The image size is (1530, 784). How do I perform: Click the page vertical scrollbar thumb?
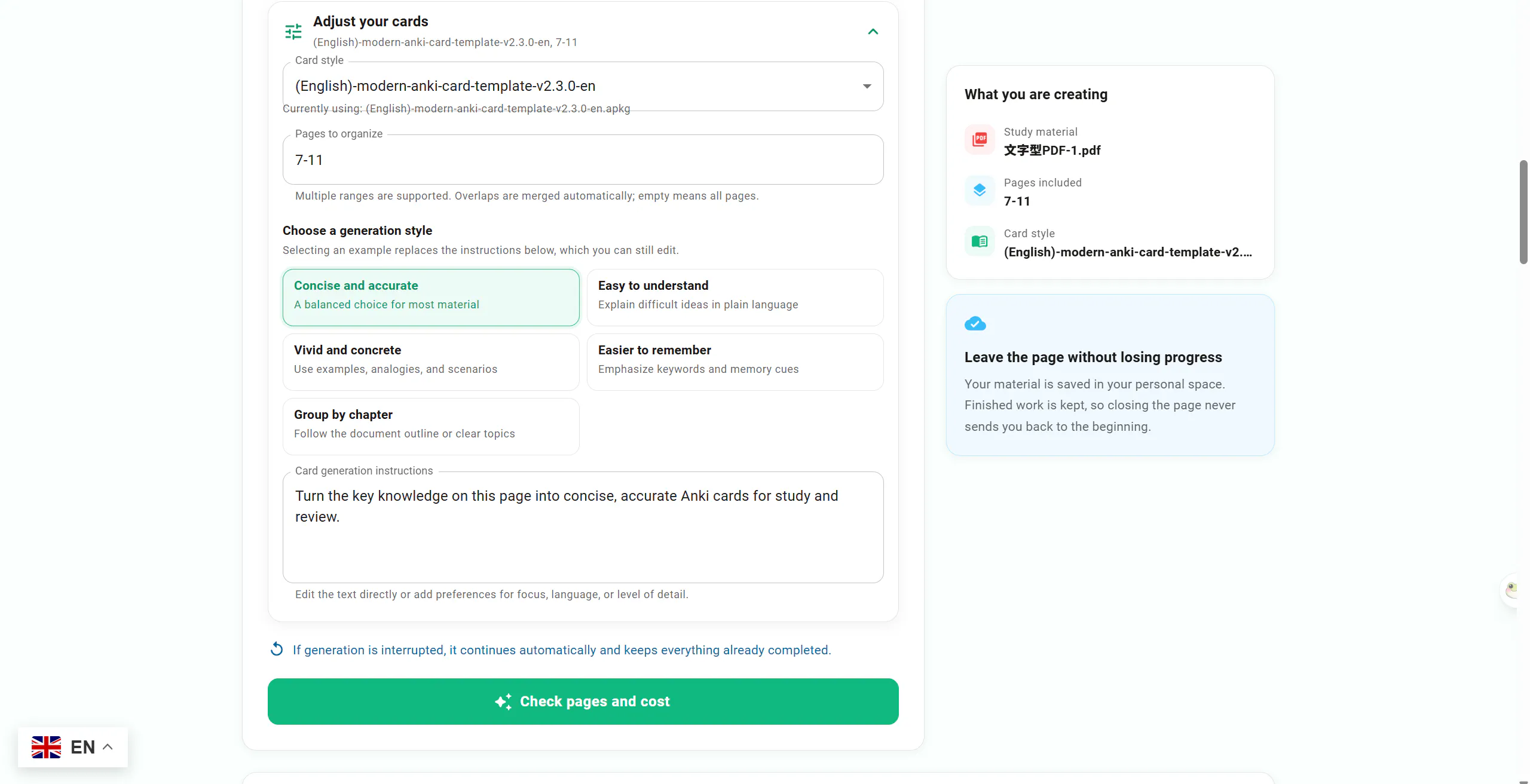point(1523,212)
